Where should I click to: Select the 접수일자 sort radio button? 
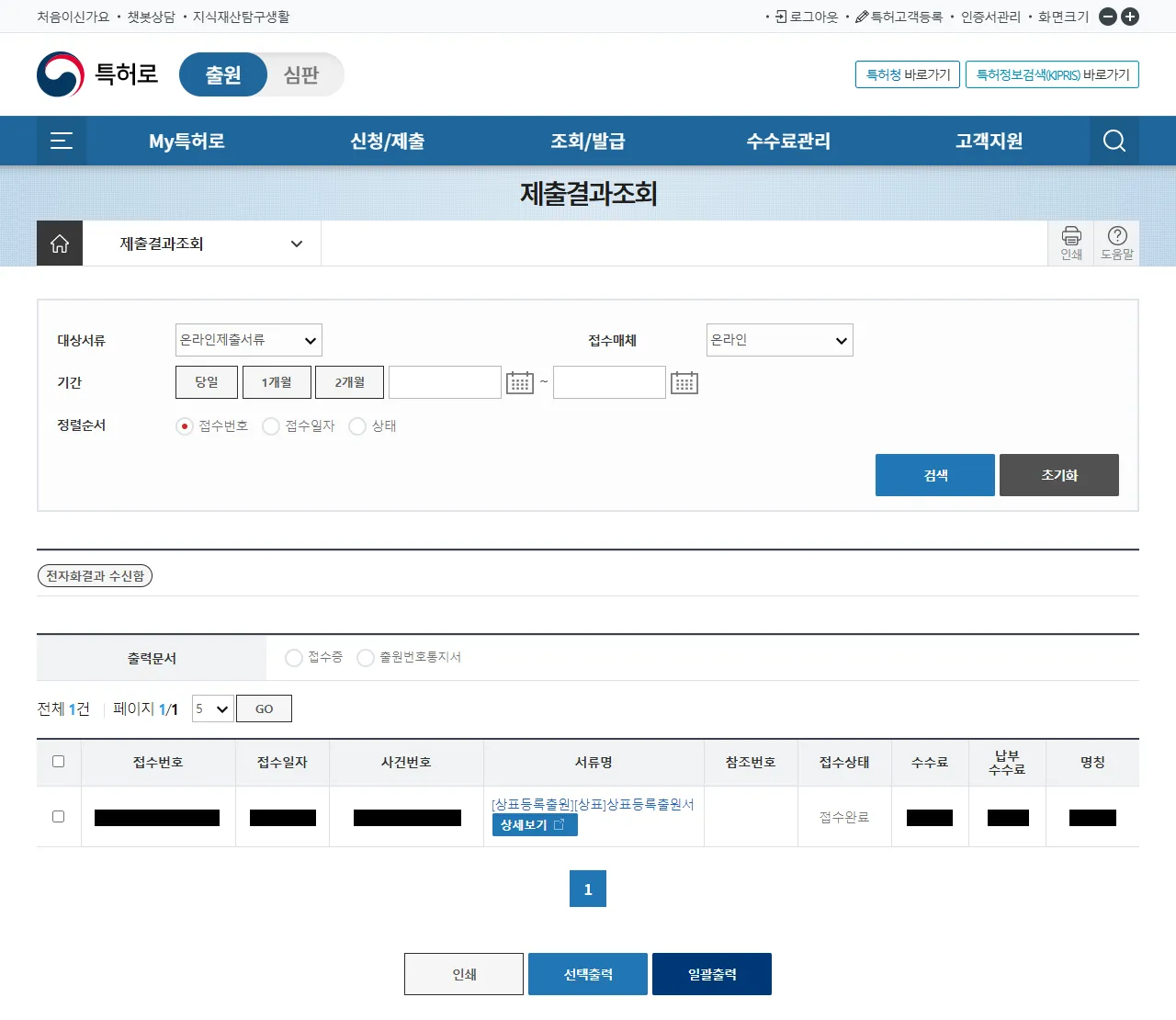pyautogui.click(x=271, y=426)
